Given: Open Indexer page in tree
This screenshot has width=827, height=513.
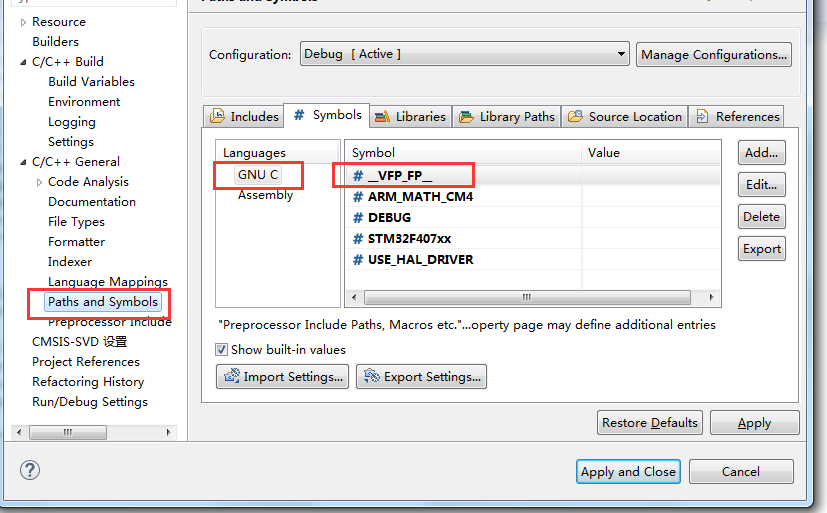Looking at the screenshot, I should (x=70, y=262).
